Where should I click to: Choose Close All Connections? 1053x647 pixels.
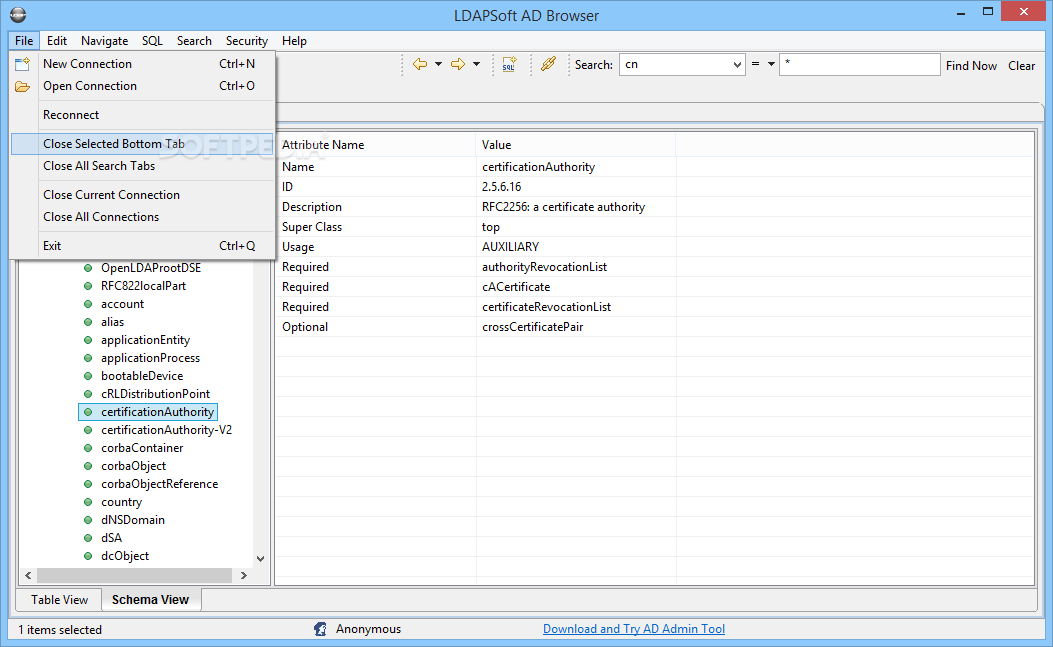pyautogui.click(x=143, y=217)
